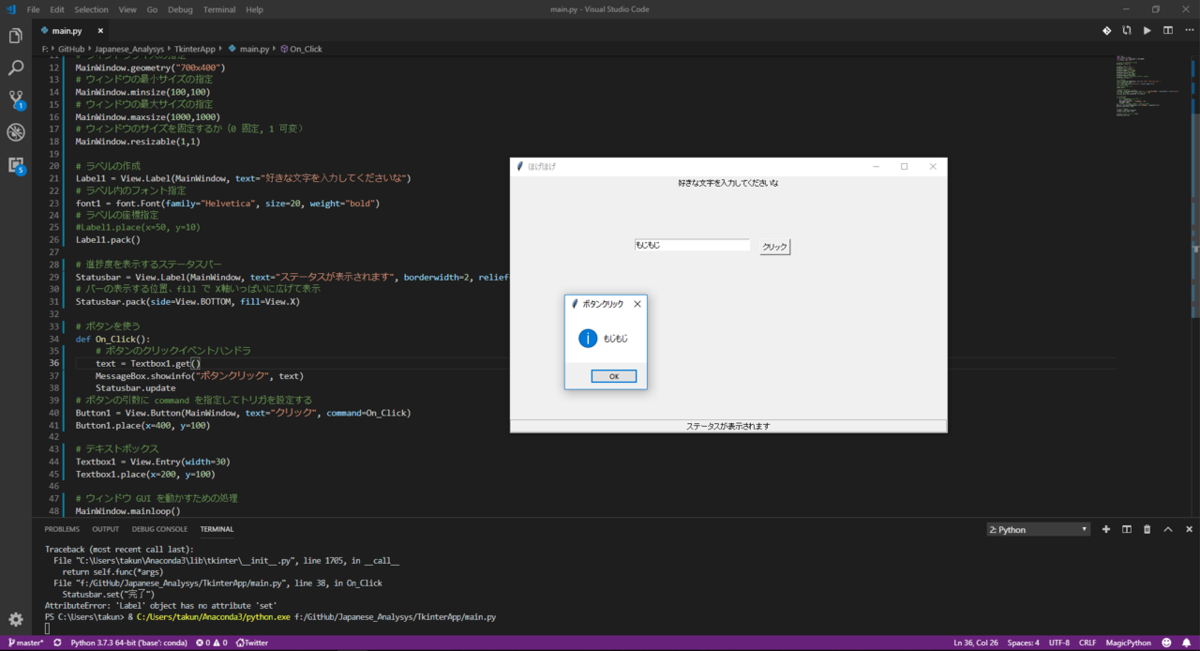
Task: Open the Source Control view
Action: click(16, 100)
